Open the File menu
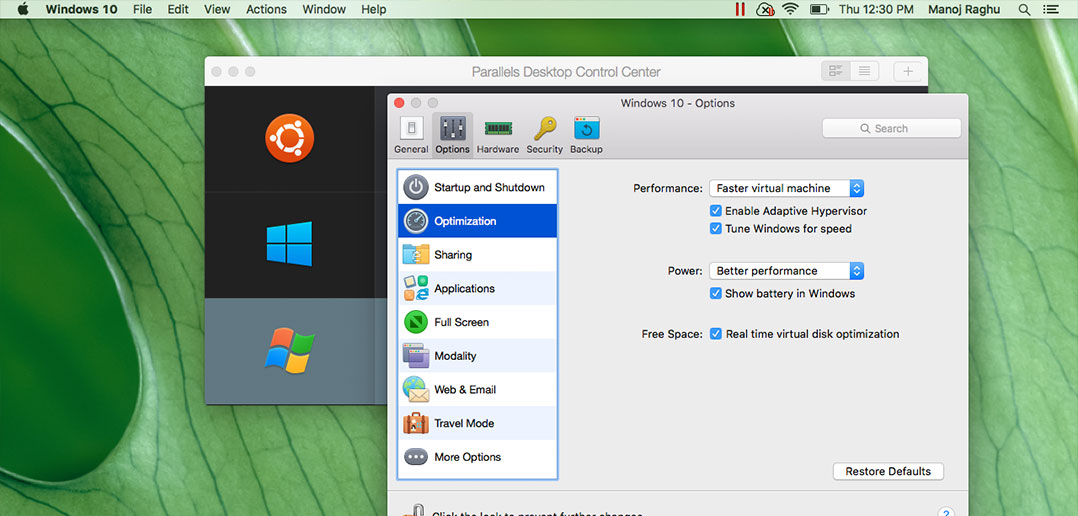Screen dimensions: 1078x516 [142, 10]
